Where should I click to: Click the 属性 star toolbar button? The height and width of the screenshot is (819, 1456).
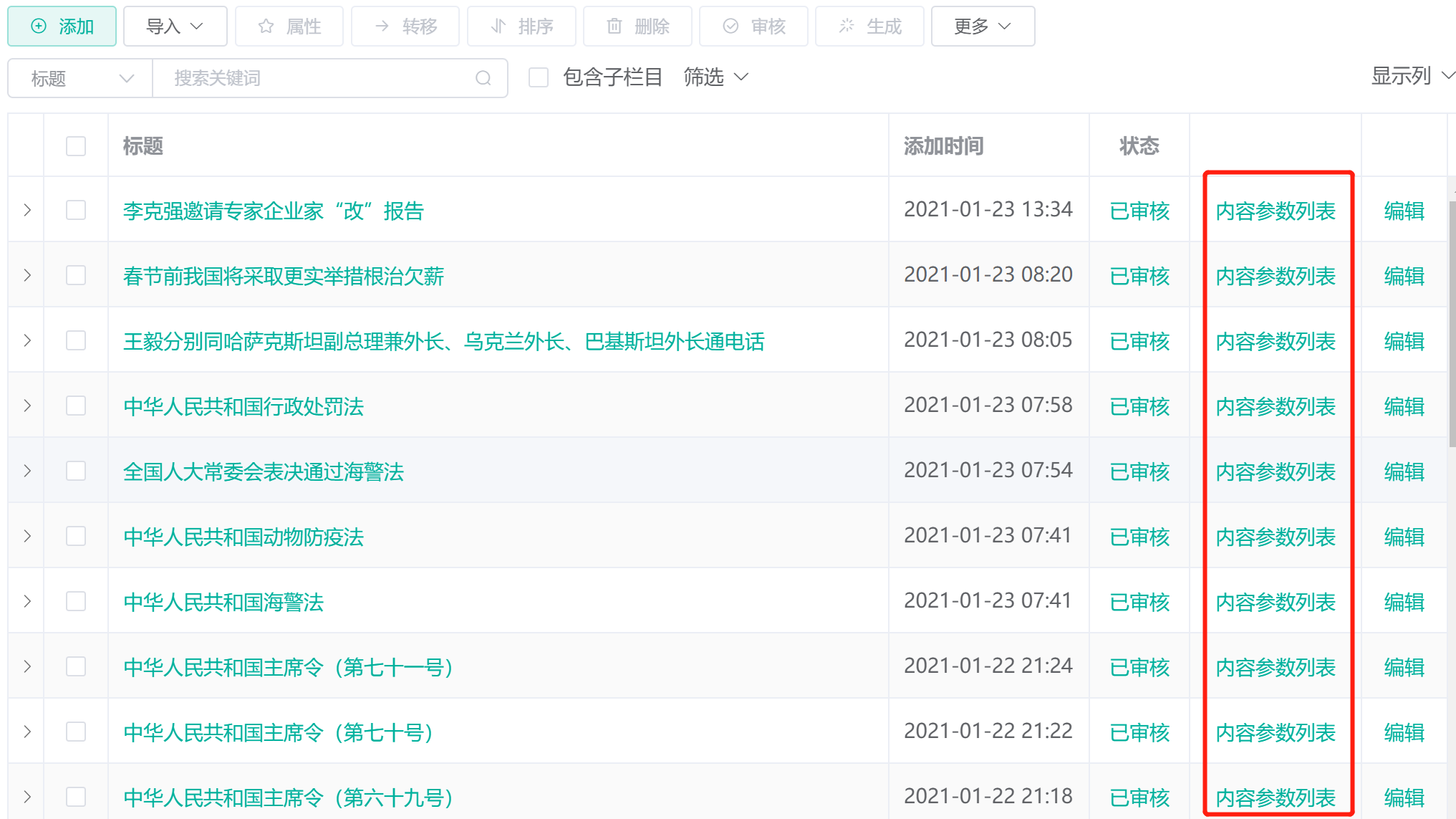289,27
